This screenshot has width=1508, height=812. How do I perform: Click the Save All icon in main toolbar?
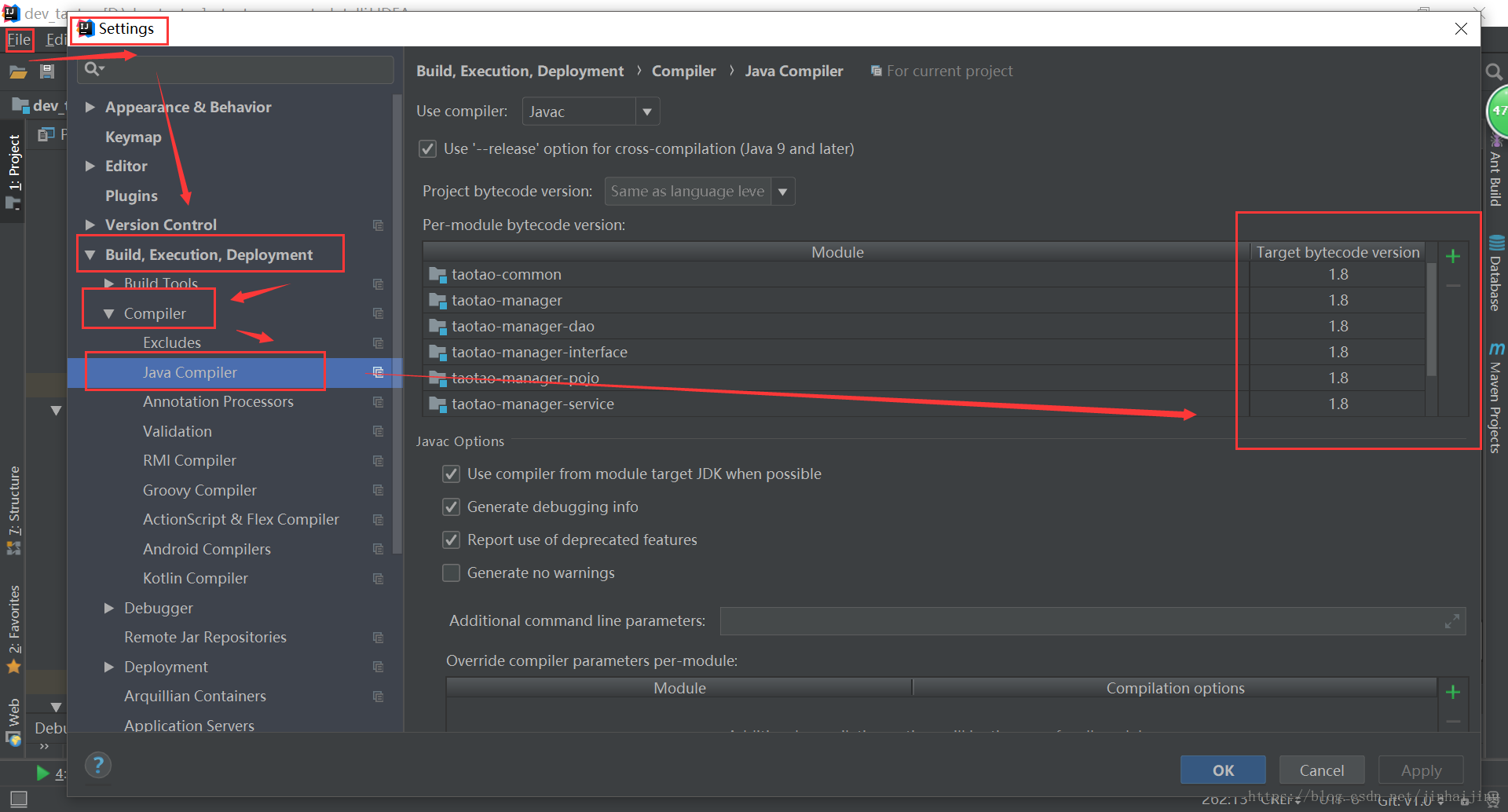point(47,71)
